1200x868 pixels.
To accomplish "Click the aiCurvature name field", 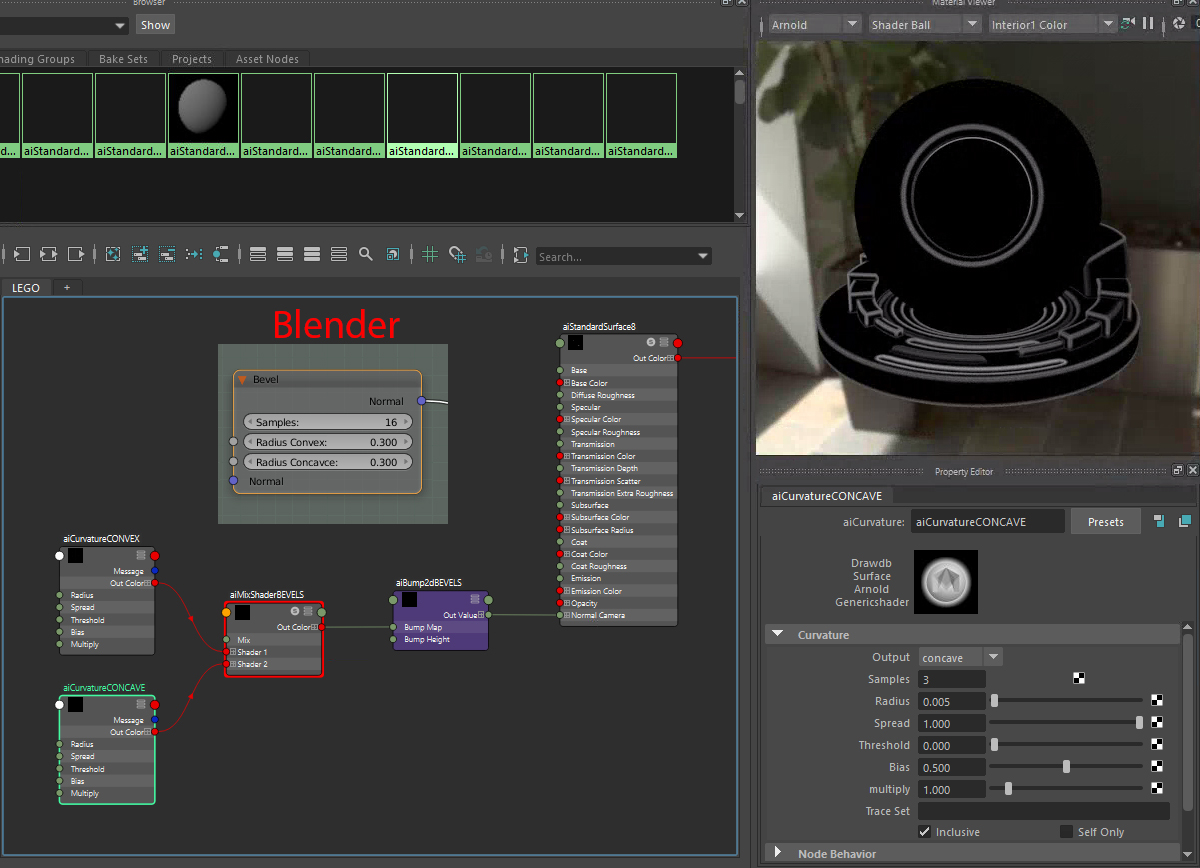I will (987, 521).
